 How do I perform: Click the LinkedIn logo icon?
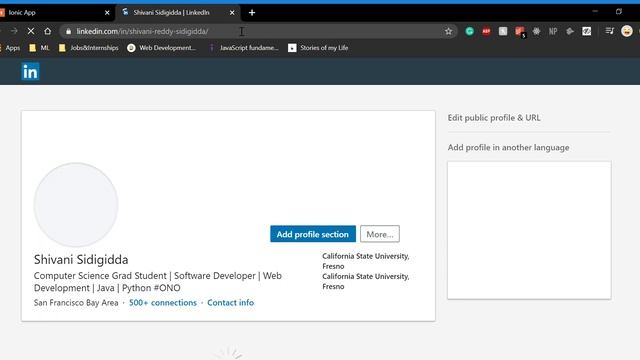click(30, 71)
